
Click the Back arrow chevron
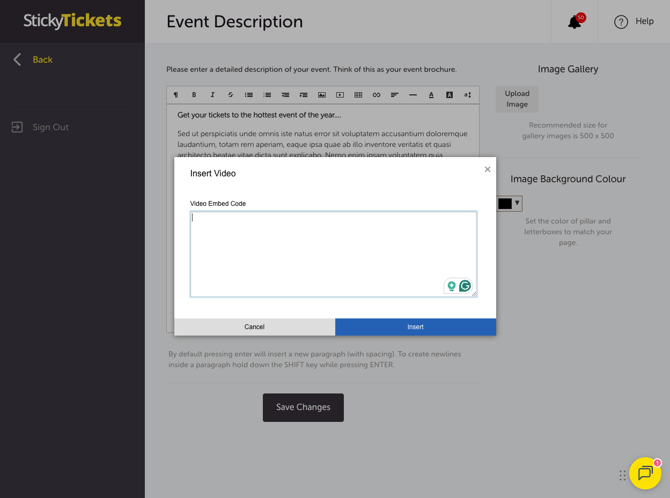17,59
